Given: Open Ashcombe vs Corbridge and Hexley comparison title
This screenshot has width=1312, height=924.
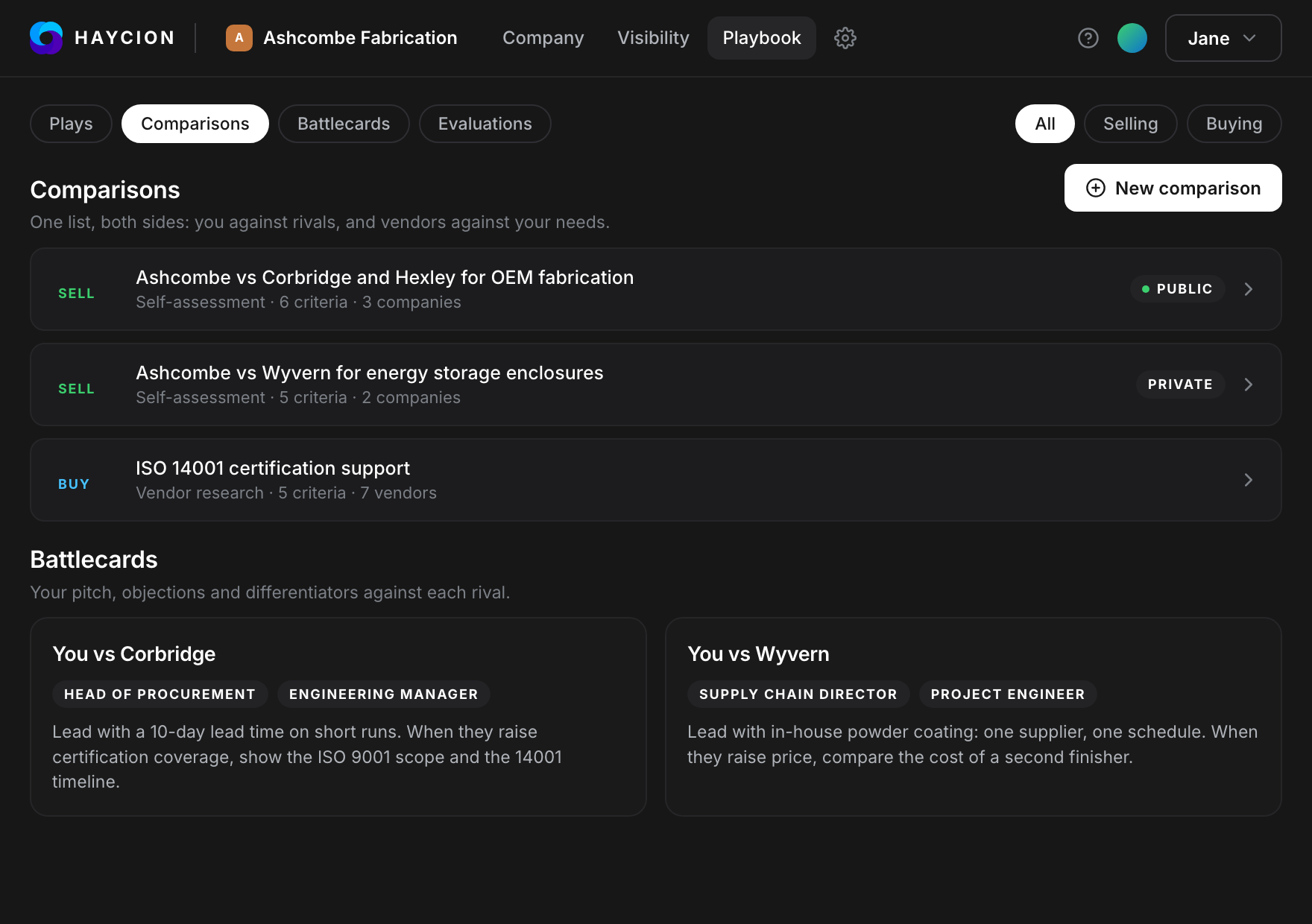Looking at the screenshot, I should (385, 277).
